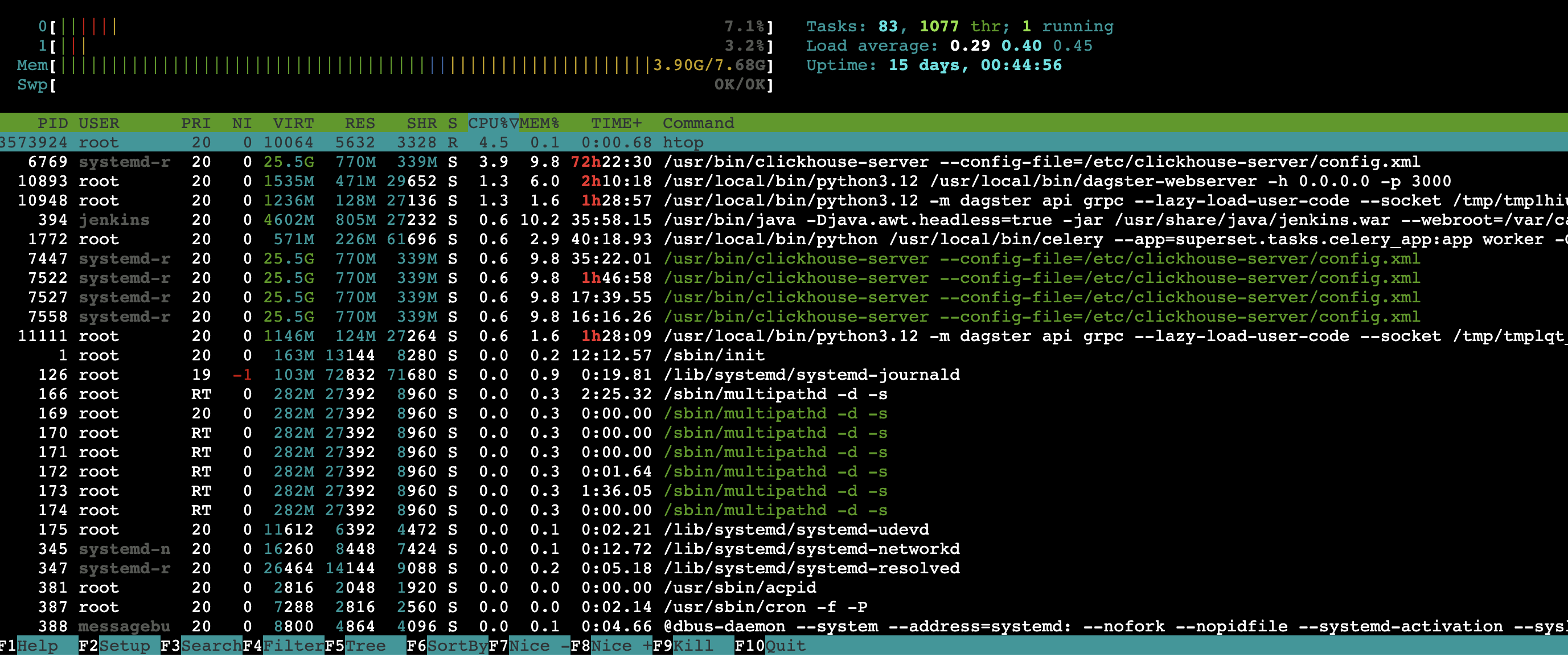
Task: Click F7 Nice minus button
Action: tap(539, 646)
